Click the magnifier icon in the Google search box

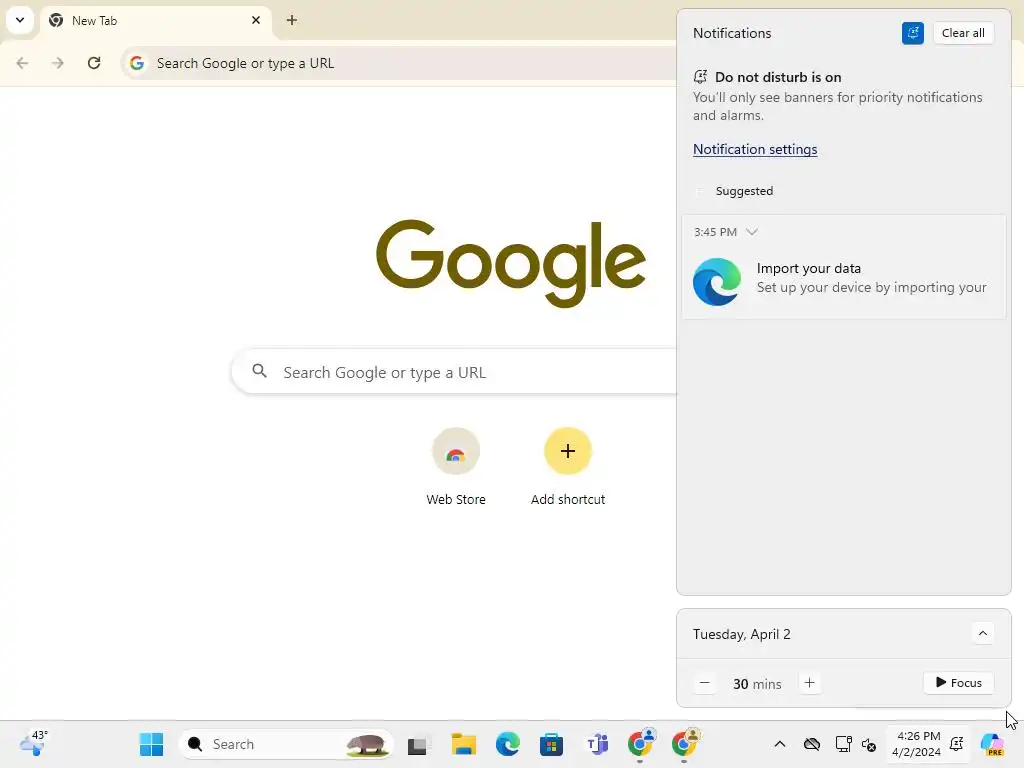click(259, 371)
